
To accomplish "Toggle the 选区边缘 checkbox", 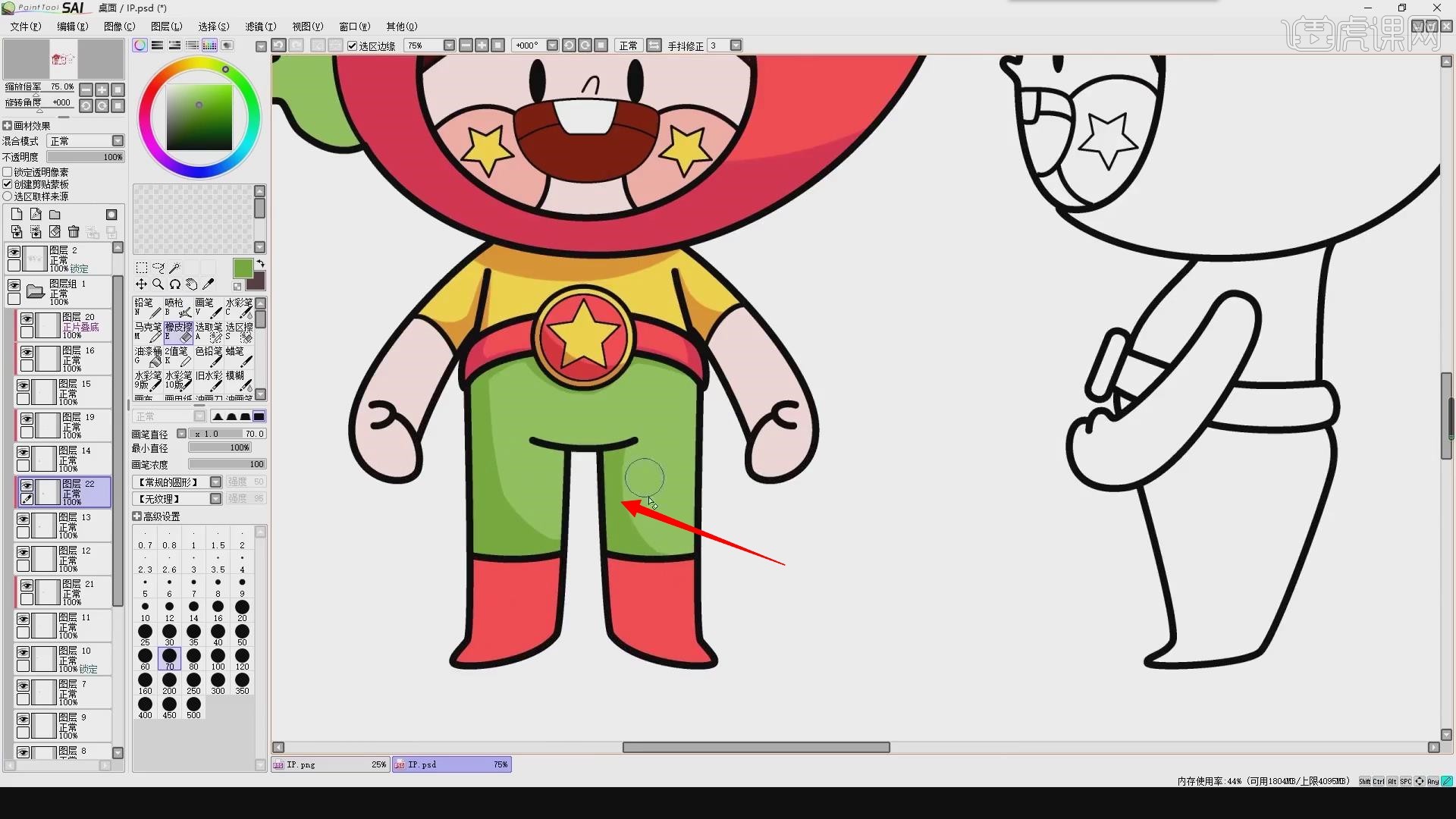I will click(353, 45).
